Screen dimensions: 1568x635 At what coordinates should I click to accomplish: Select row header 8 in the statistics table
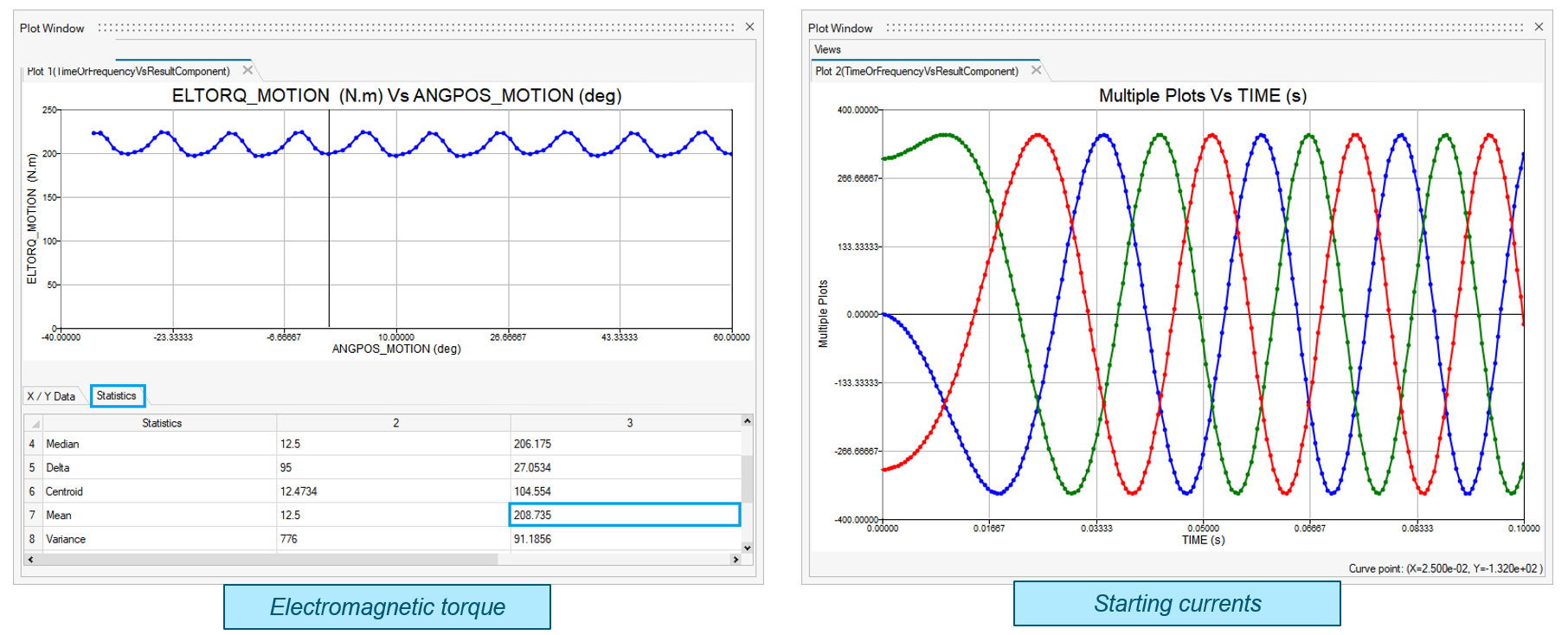pyautogui.click(x=32, y=539)
